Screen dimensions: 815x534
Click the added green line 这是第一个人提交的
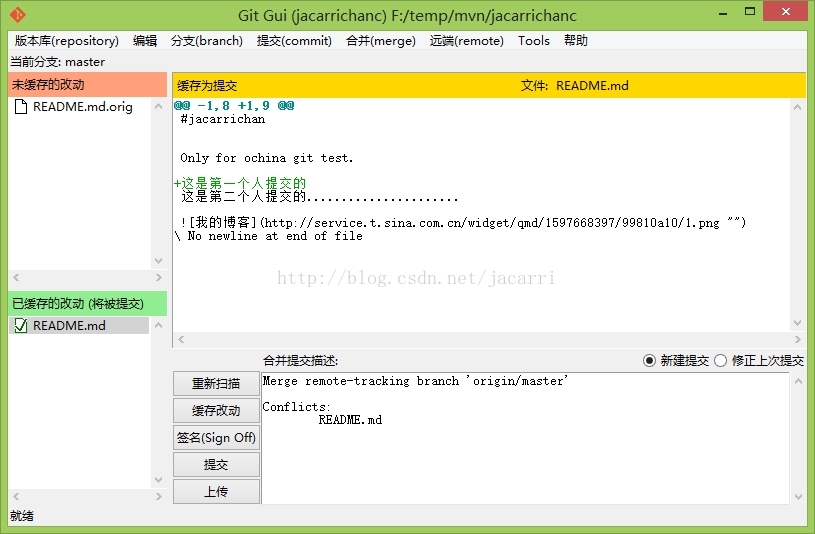240,183
